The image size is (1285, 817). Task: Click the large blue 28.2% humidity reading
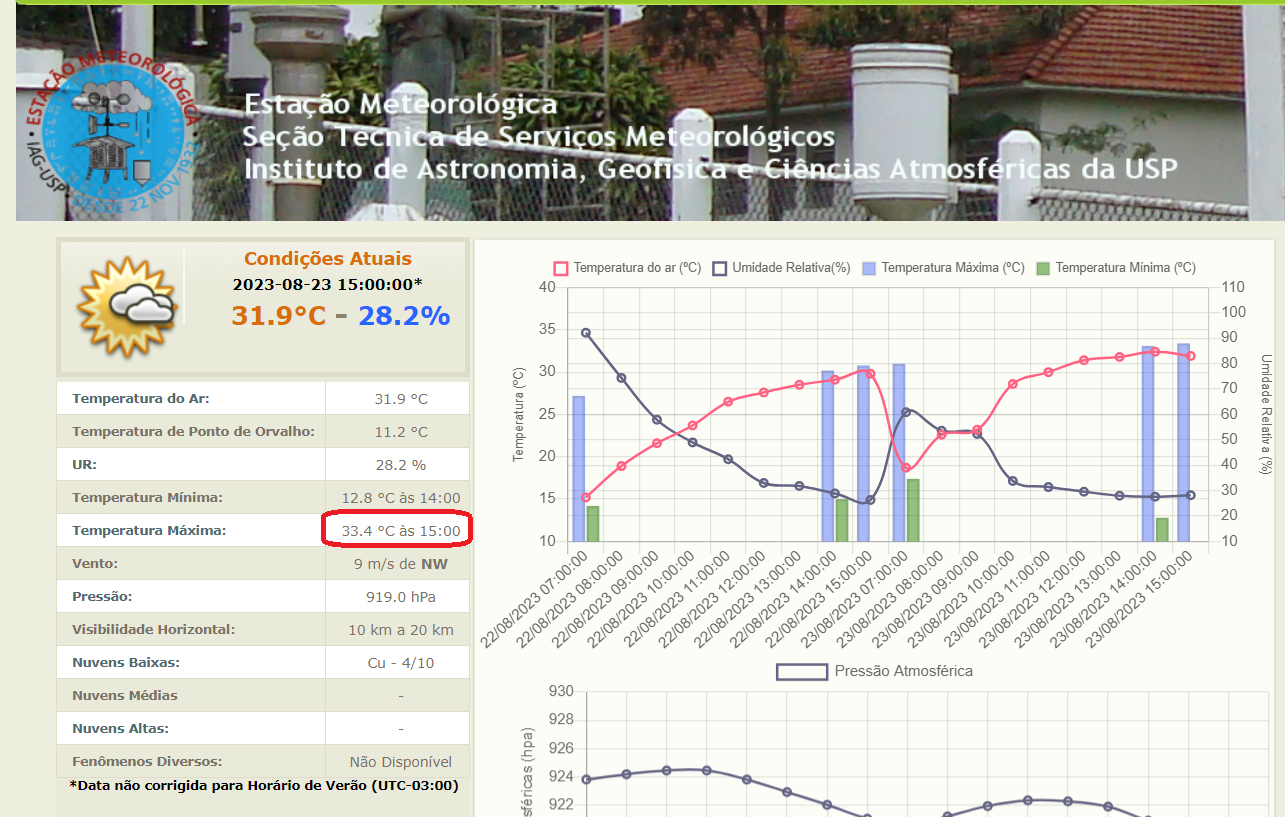pyautogui.click(x=404, y=316)
